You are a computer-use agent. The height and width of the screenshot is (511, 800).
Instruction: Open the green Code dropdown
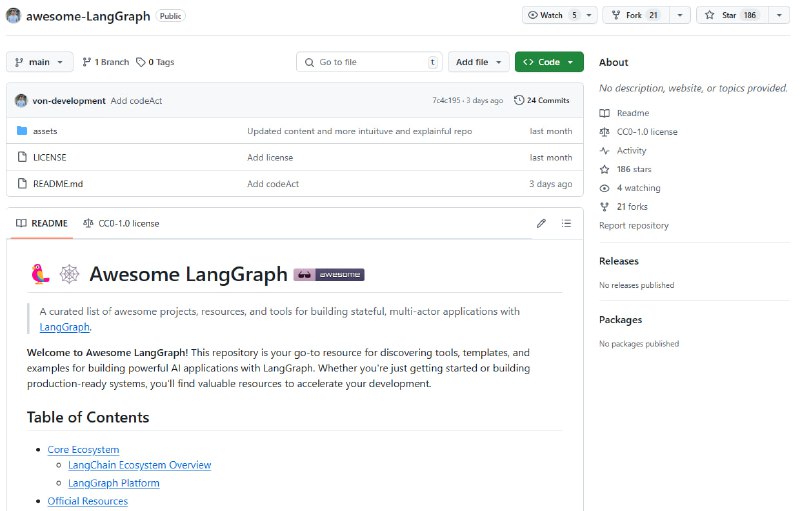549,62
